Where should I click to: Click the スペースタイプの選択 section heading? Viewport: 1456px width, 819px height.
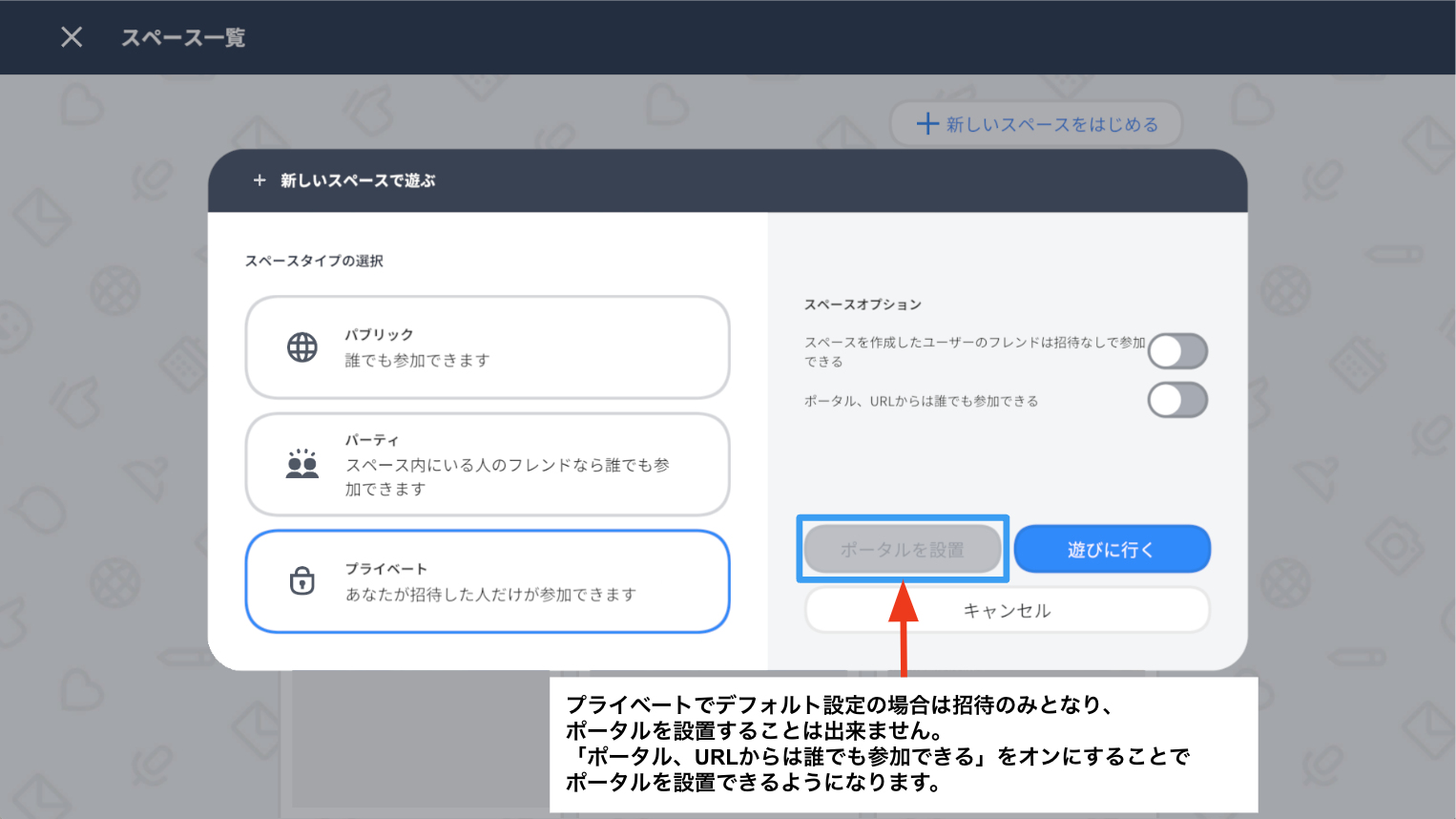click(x=314, y=262)
